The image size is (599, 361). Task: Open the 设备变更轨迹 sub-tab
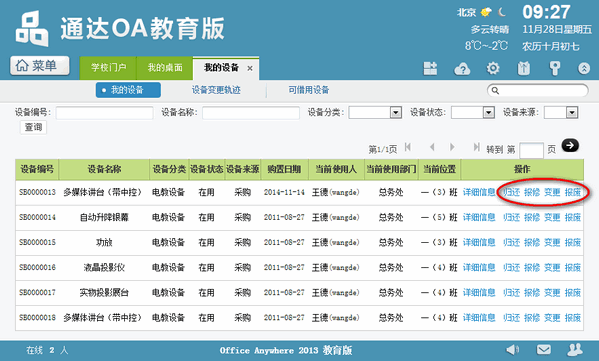[x=216, y=90]
